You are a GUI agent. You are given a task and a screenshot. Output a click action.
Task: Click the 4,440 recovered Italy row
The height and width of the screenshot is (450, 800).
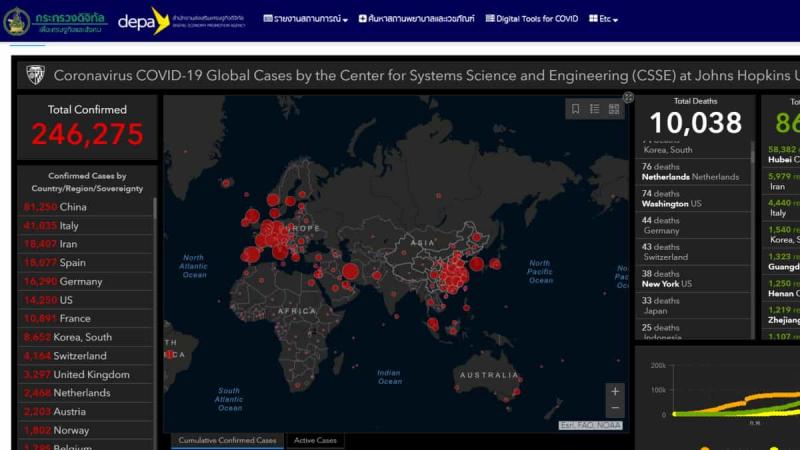point(781,208)
